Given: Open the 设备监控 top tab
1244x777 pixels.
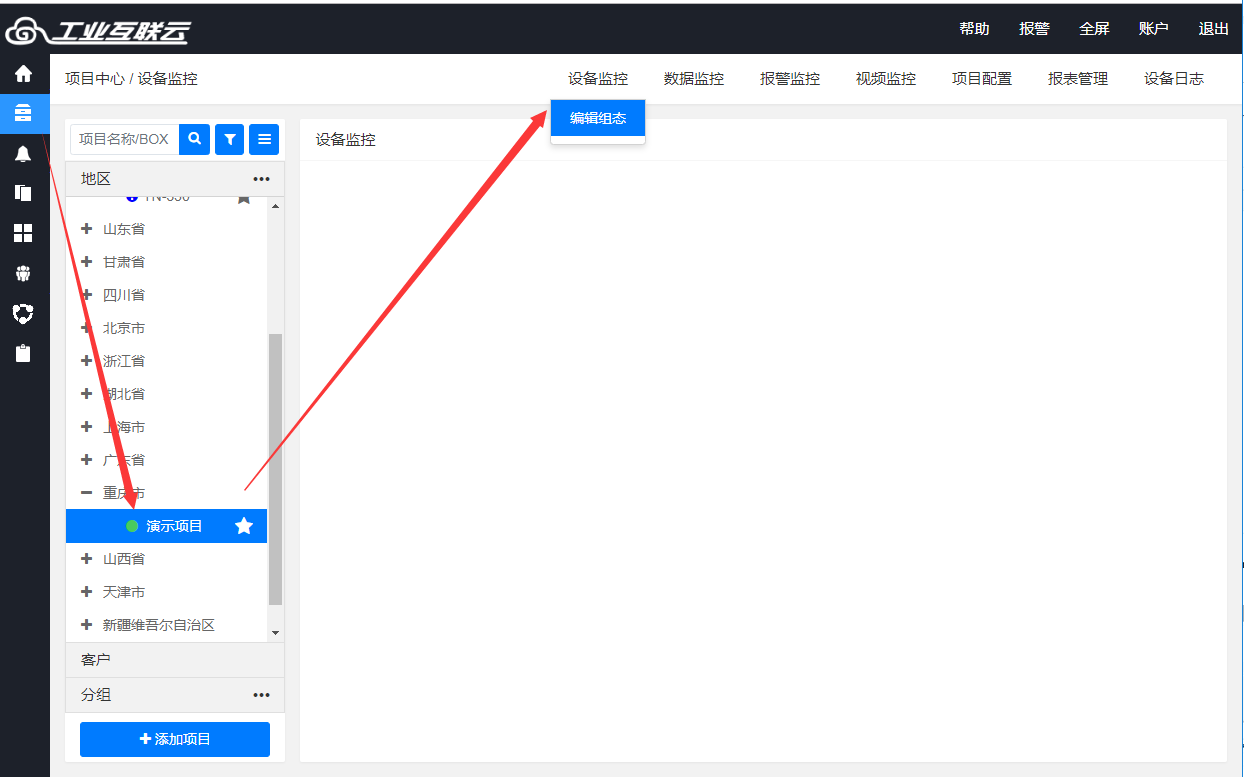Looking at the screenshot, I should (x=598, y=79).
